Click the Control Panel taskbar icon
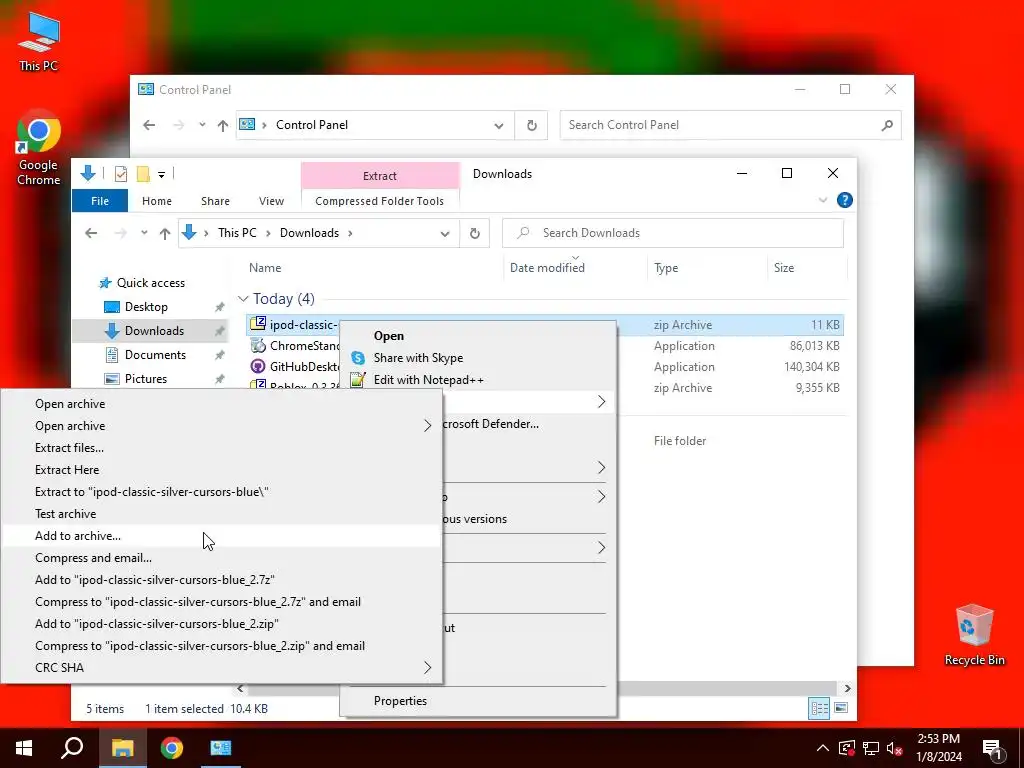 [221, 748]
